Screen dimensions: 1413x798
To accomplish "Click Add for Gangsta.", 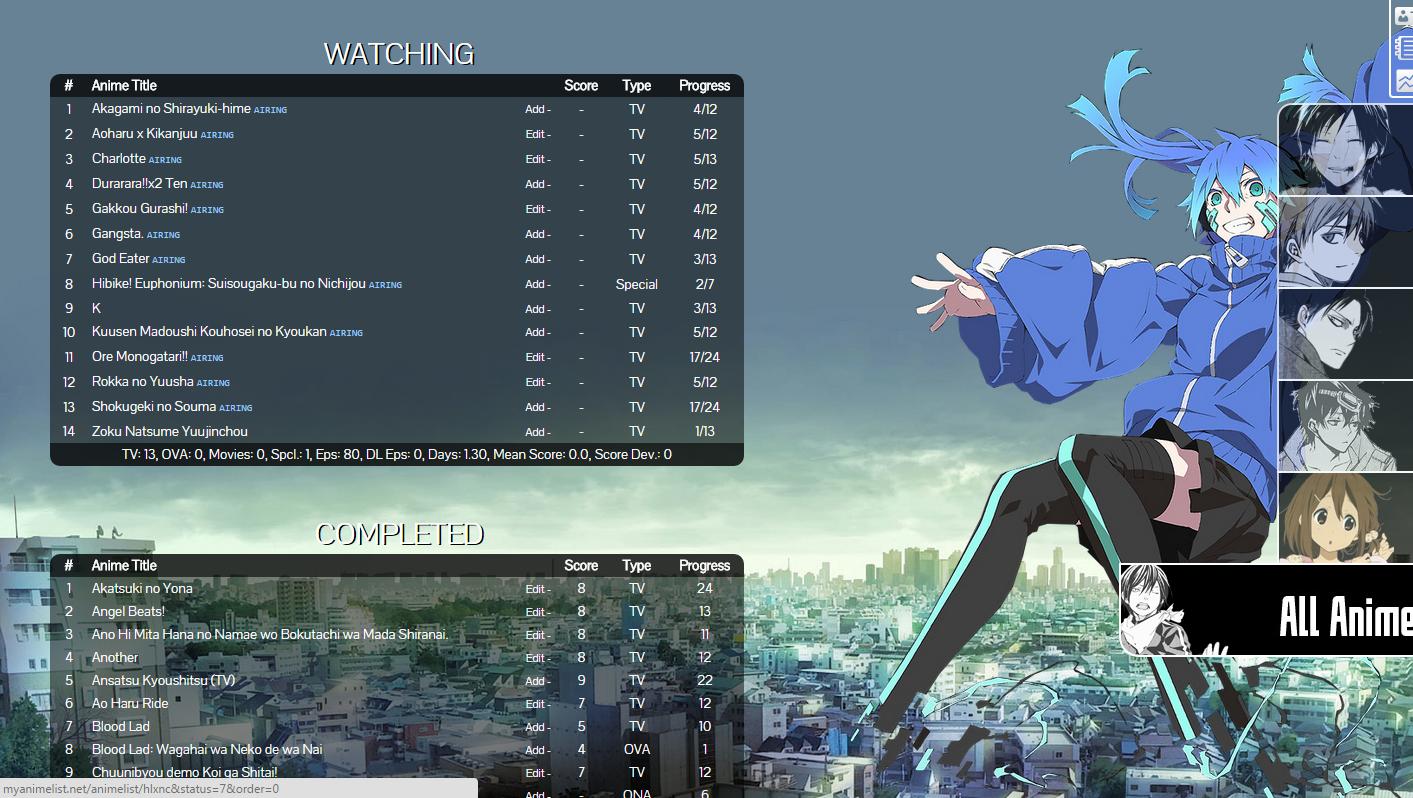I will coord(535,235).
